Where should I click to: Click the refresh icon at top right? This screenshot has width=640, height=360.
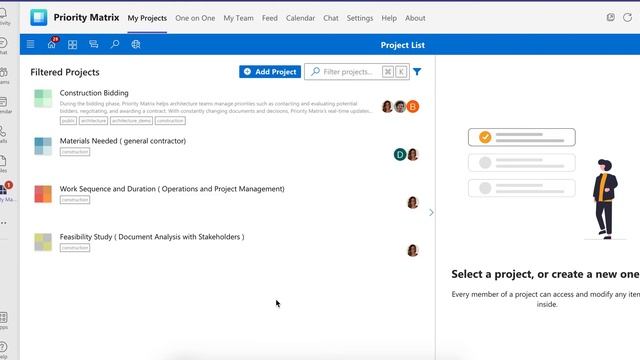[627, 17]
